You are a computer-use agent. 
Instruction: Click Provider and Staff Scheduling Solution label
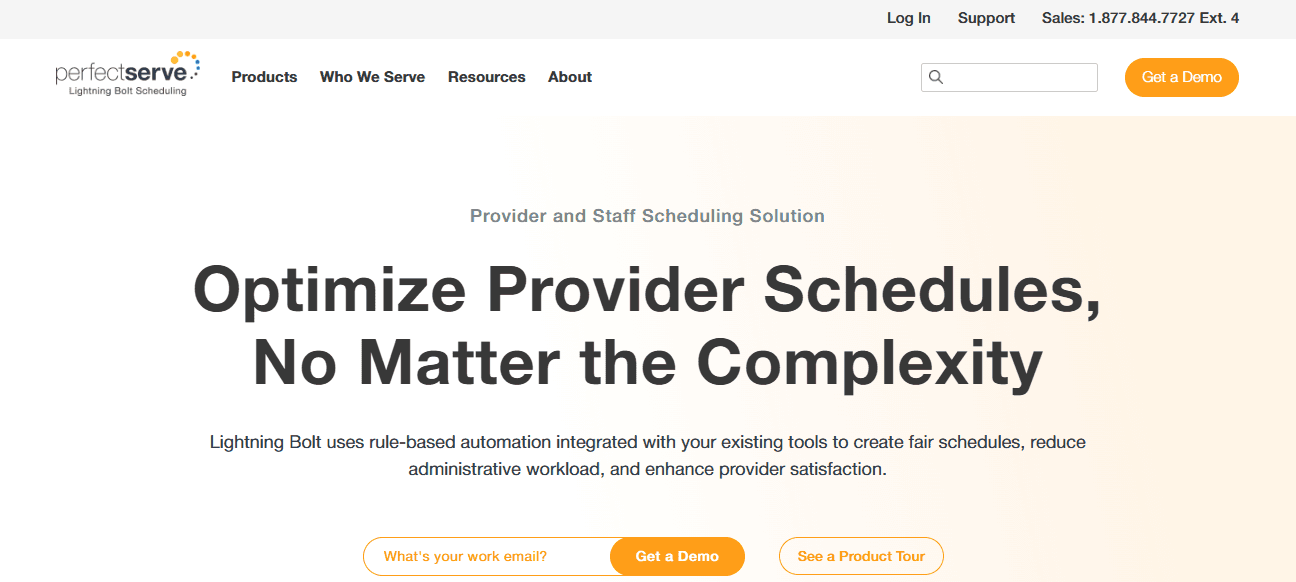tap(647, 215)
